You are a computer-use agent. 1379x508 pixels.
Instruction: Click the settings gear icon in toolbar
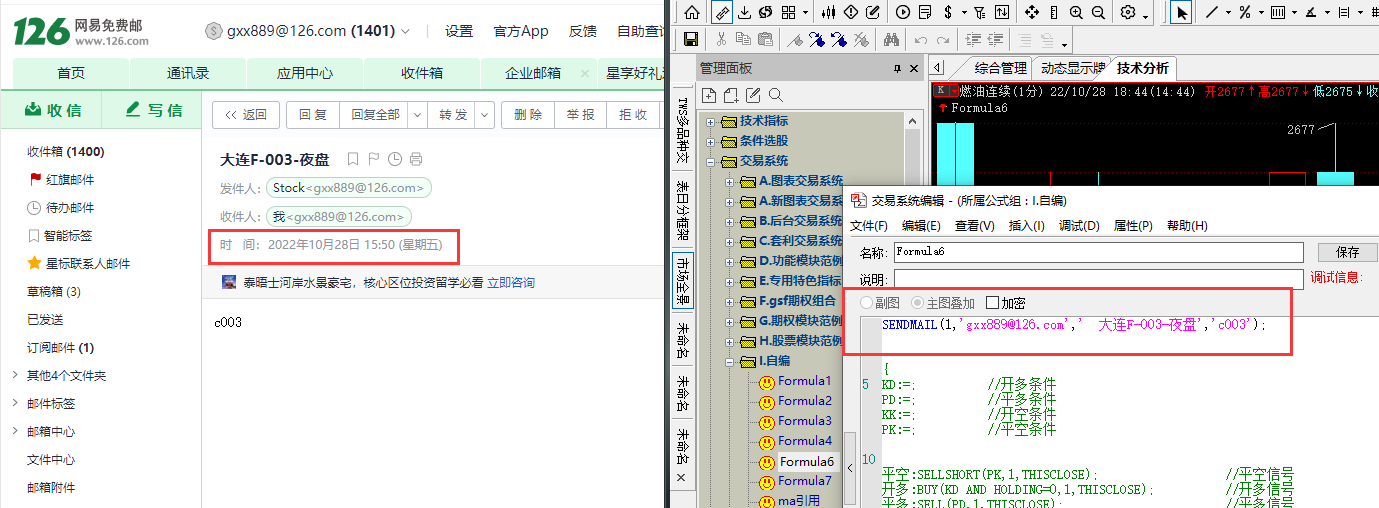coord(1128,12)
